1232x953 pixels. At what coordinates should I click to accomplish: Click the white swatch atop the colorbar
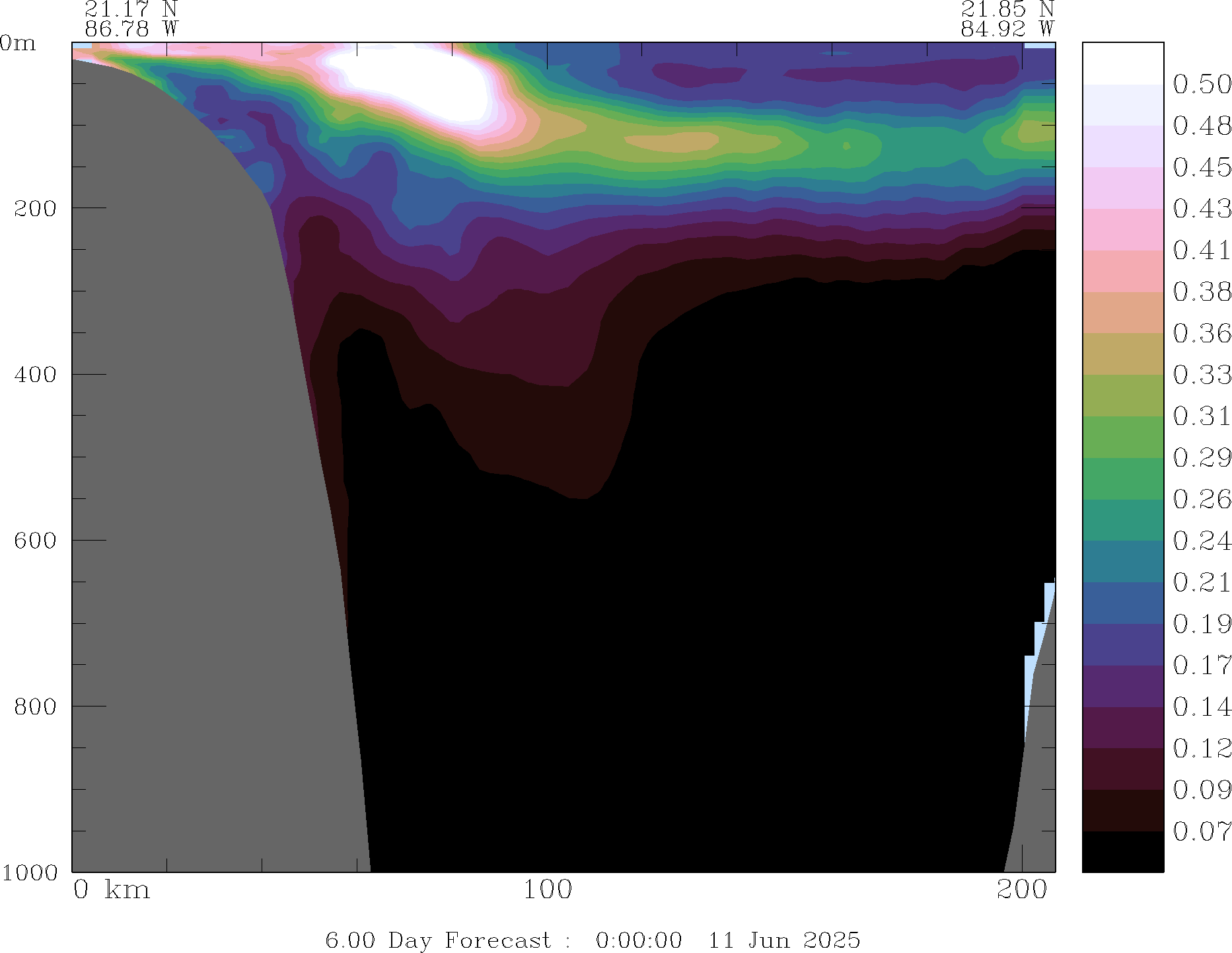coord(1122,63)
